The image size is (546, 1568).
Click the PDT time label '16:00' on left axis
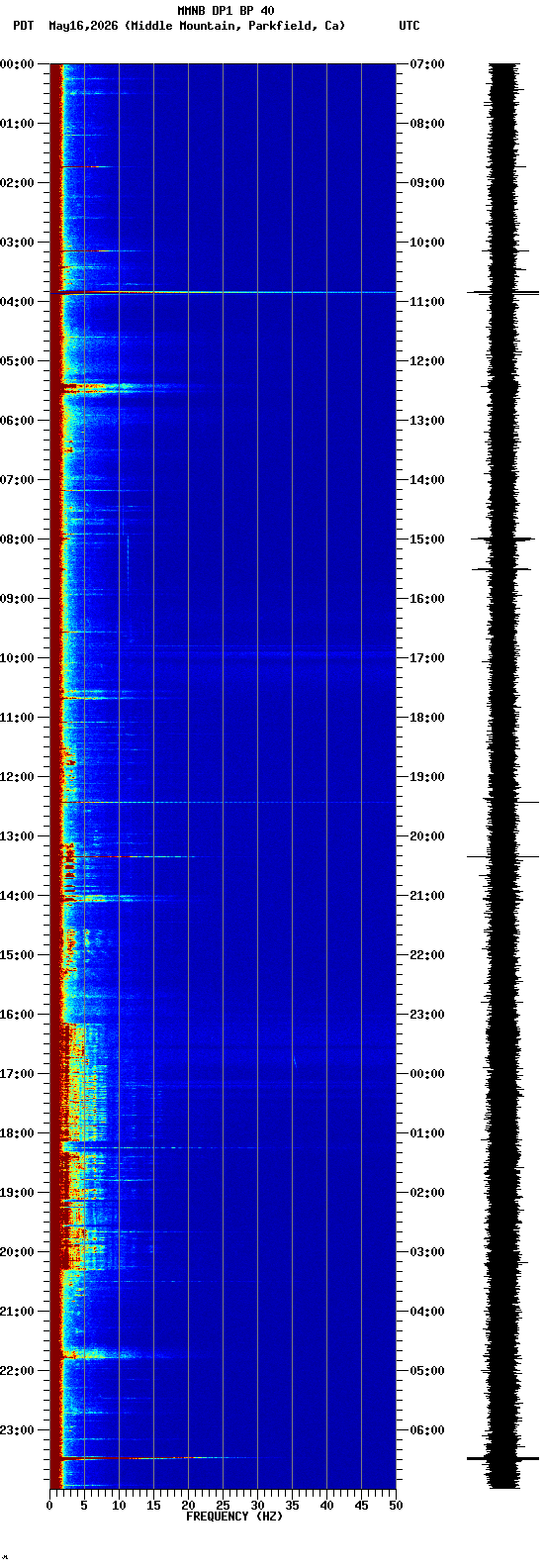coord(17,1015)
